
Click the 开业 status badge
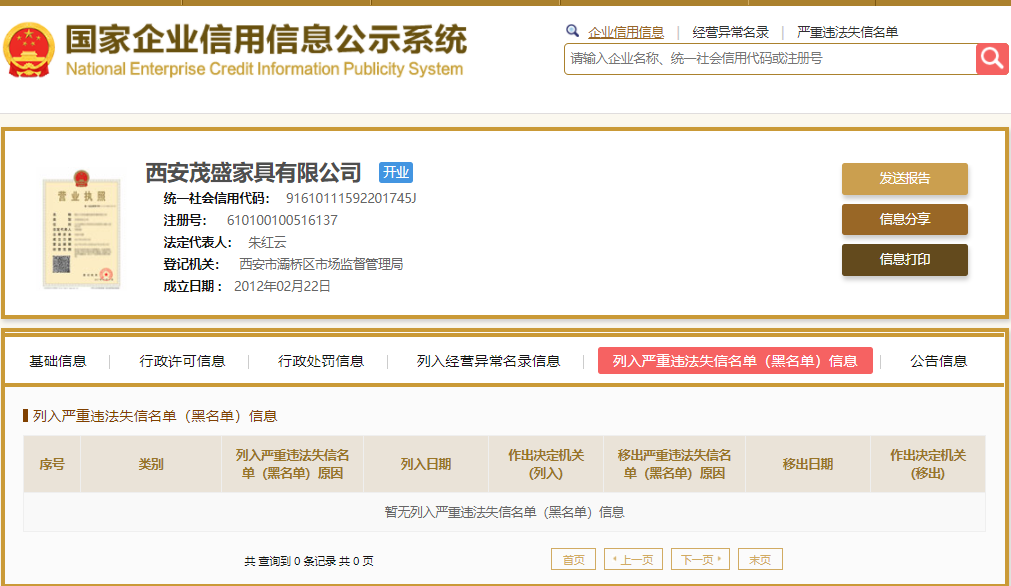point(396,172)
